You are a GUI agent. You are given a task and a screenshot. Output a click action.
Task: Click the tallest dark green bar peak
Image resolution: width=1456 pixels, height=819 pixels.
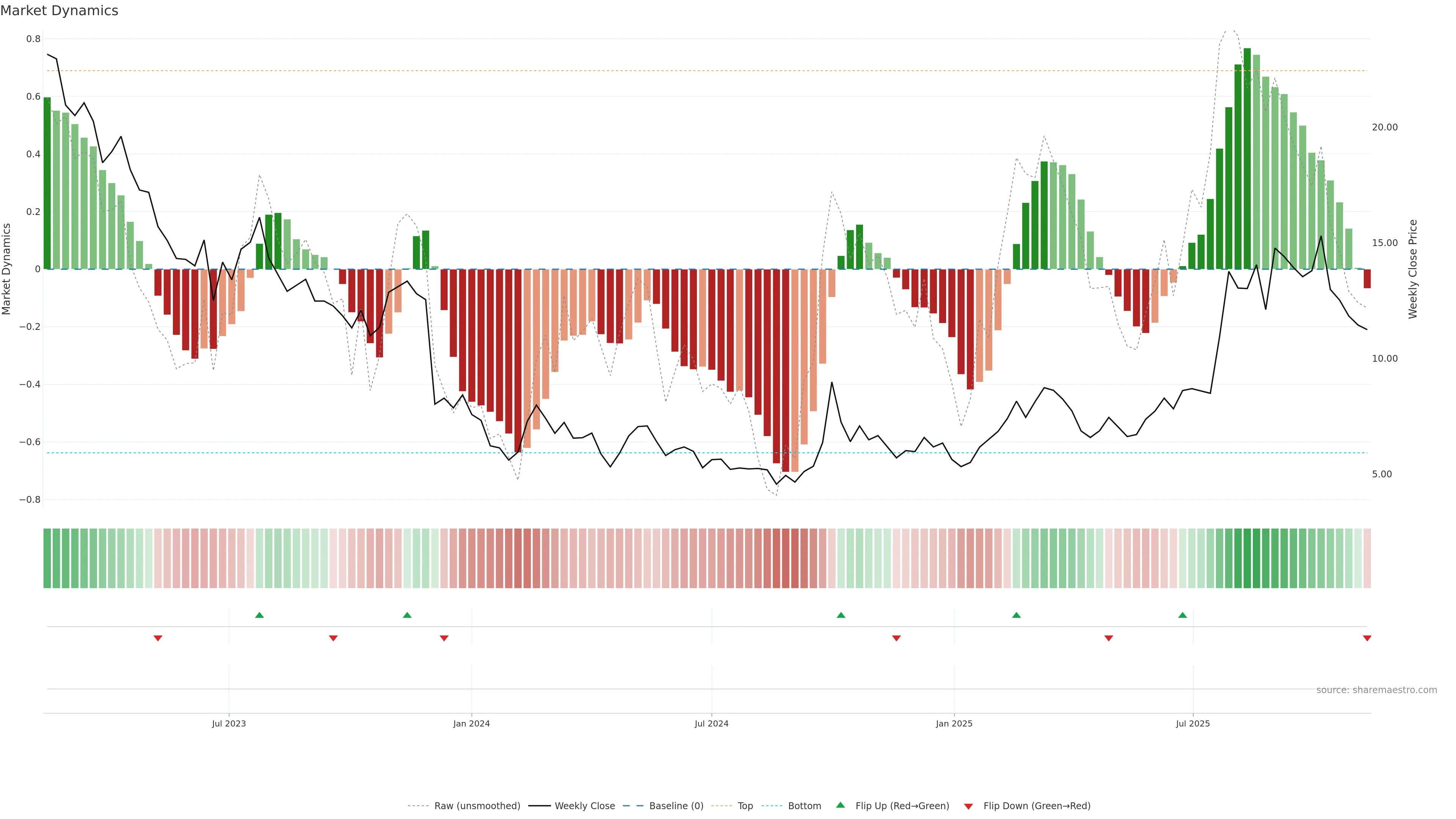(x=1247, y=51)
